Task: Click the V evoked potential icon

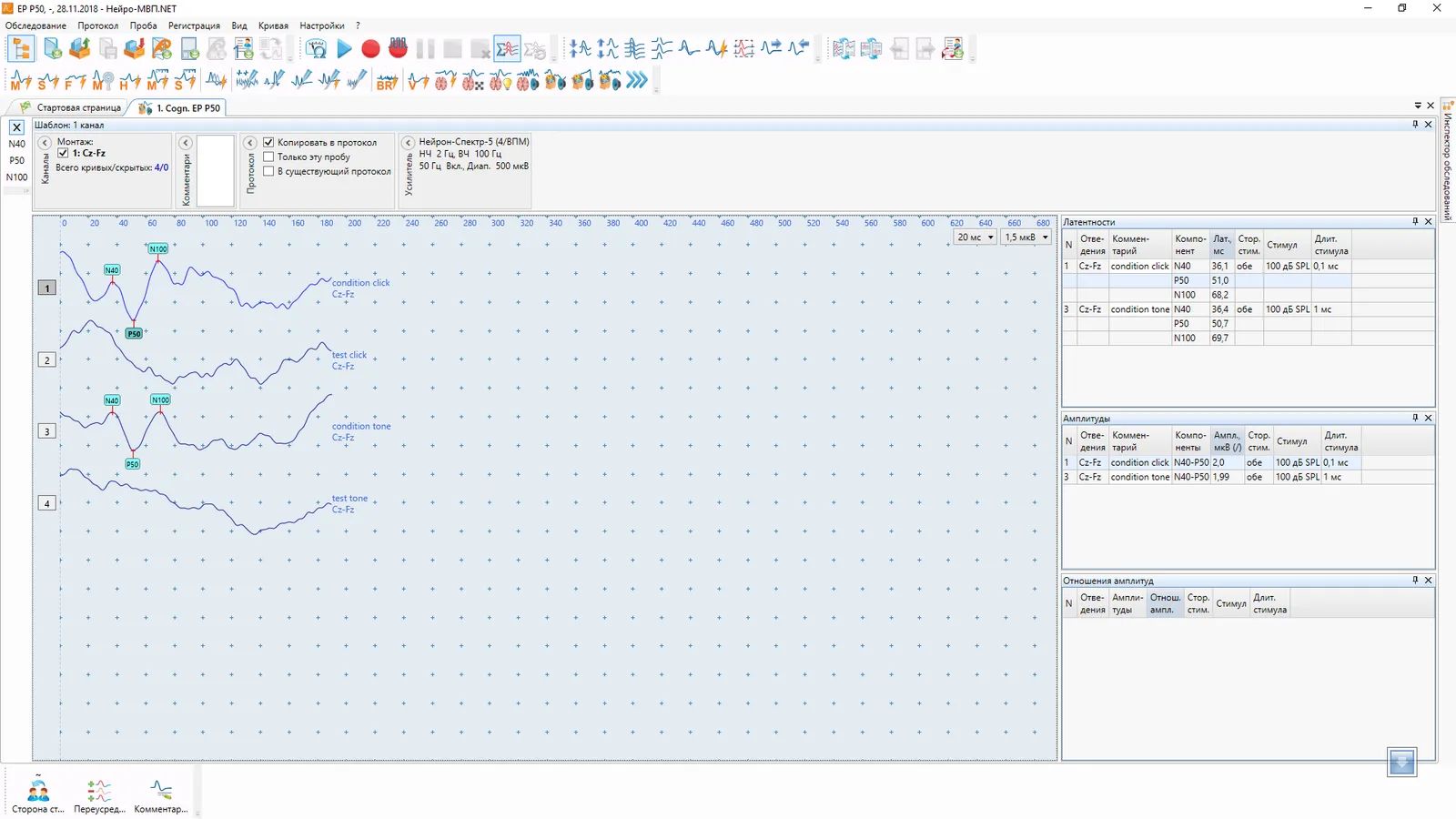Action: coord(418,81)
